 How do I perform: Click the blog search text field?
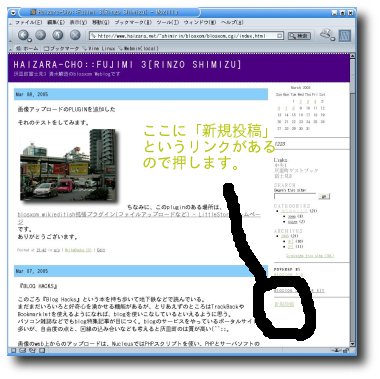click(x=295, y=196)
